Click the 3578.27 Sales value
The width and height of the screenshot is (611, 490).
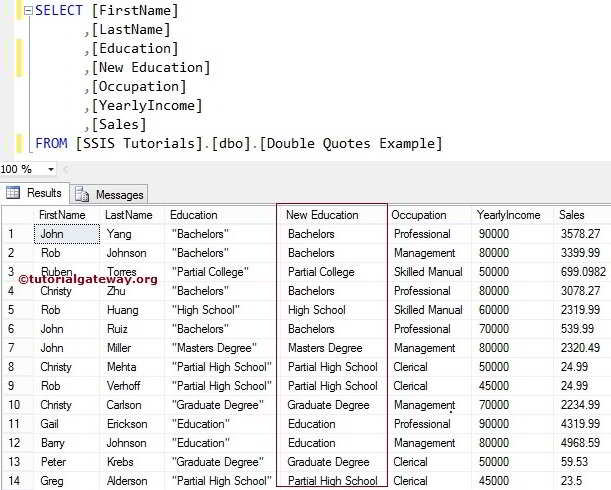click(x=583, y=234)
